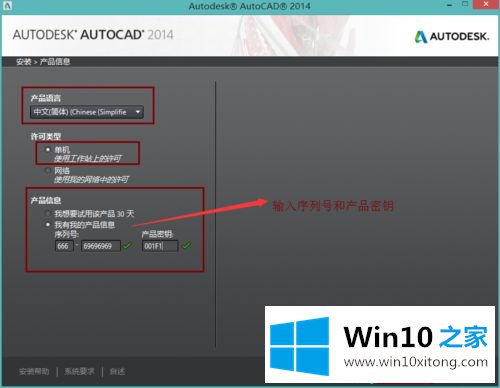Screen dimensions: 500x388
Task: Click the serial number prefix field 666
Action: [x=64, y=246]
